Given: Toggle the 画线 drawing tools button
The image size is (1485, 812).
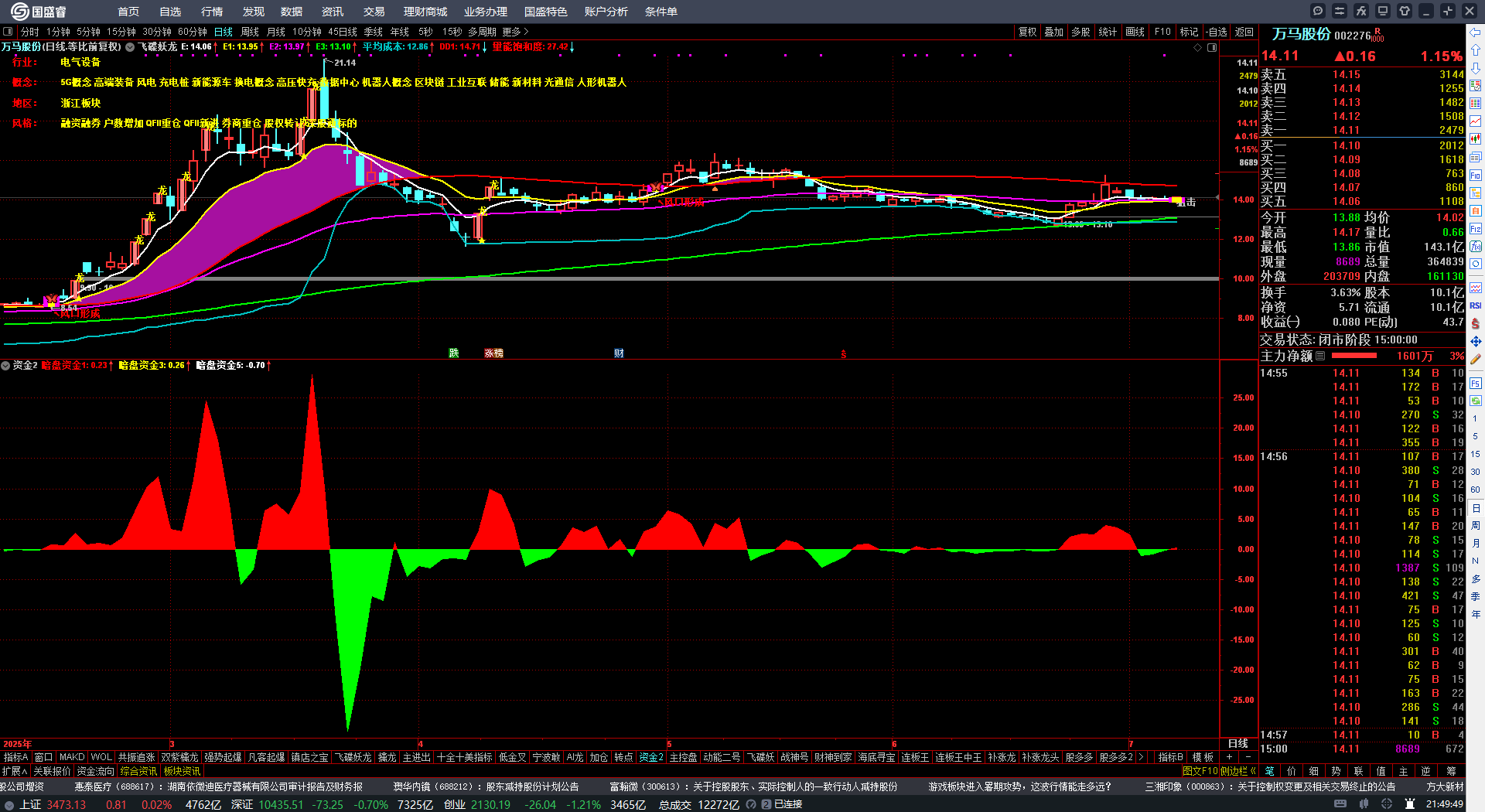Looking at the screenshot, I should point(1135,32).
